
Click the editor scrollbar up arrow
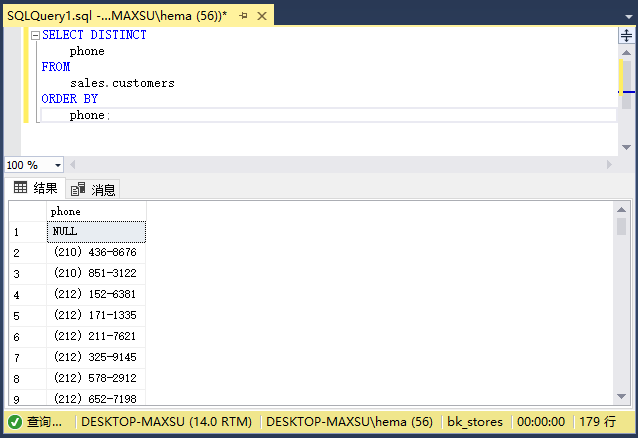626,53
